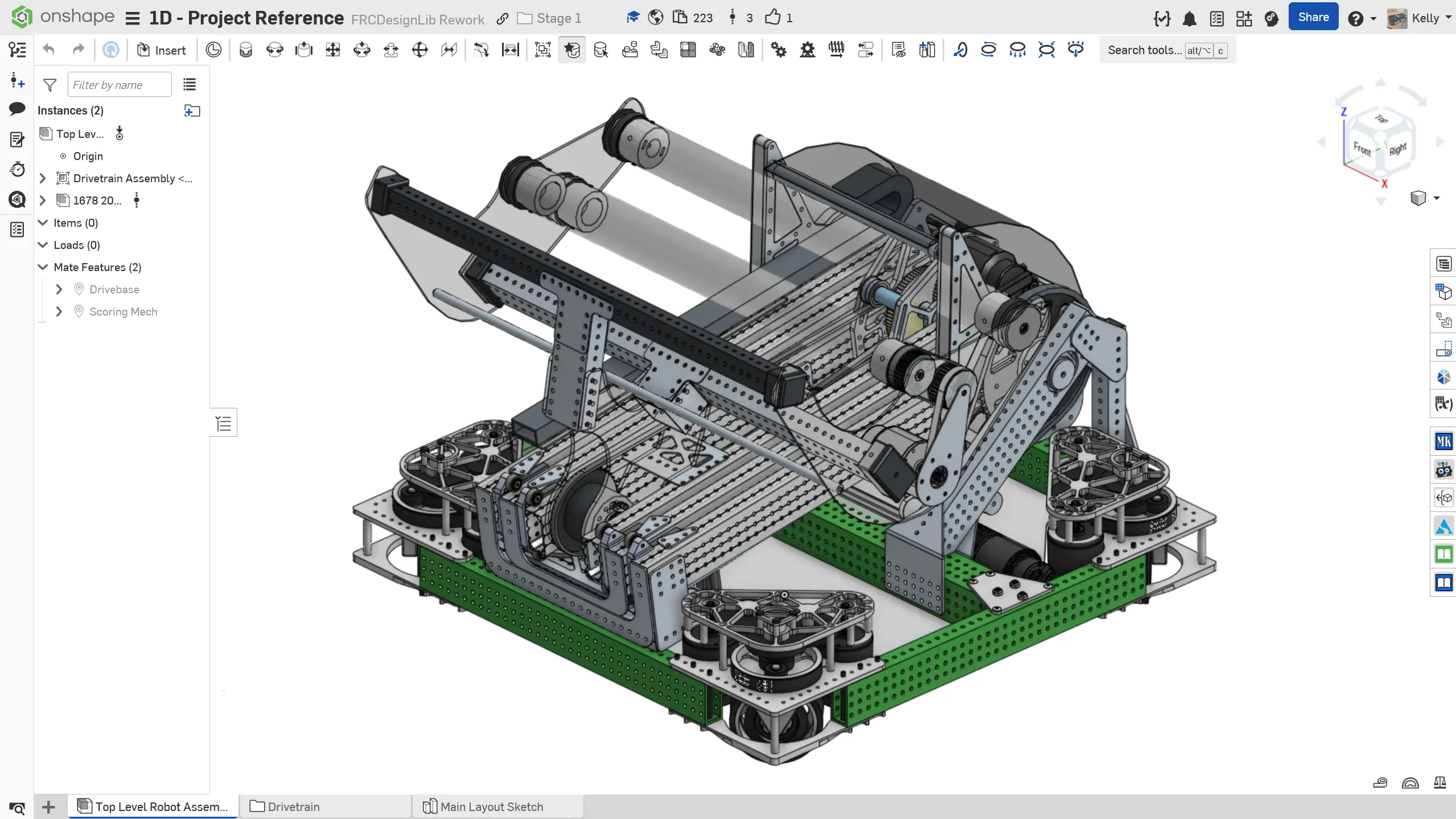Click the Right face of view cube
The height and width of the screenshot is (819, 1456).
1397,150
